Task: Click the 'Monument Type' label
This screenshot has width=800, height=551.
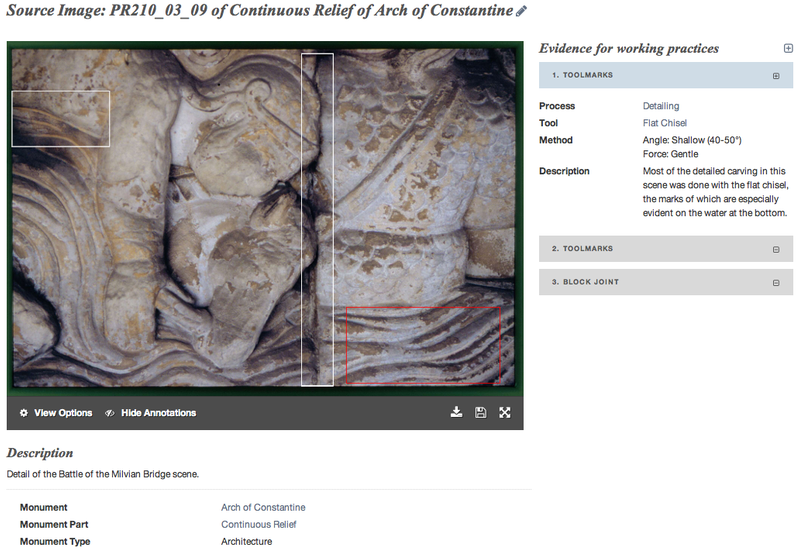Action: [x=55, y=541]
